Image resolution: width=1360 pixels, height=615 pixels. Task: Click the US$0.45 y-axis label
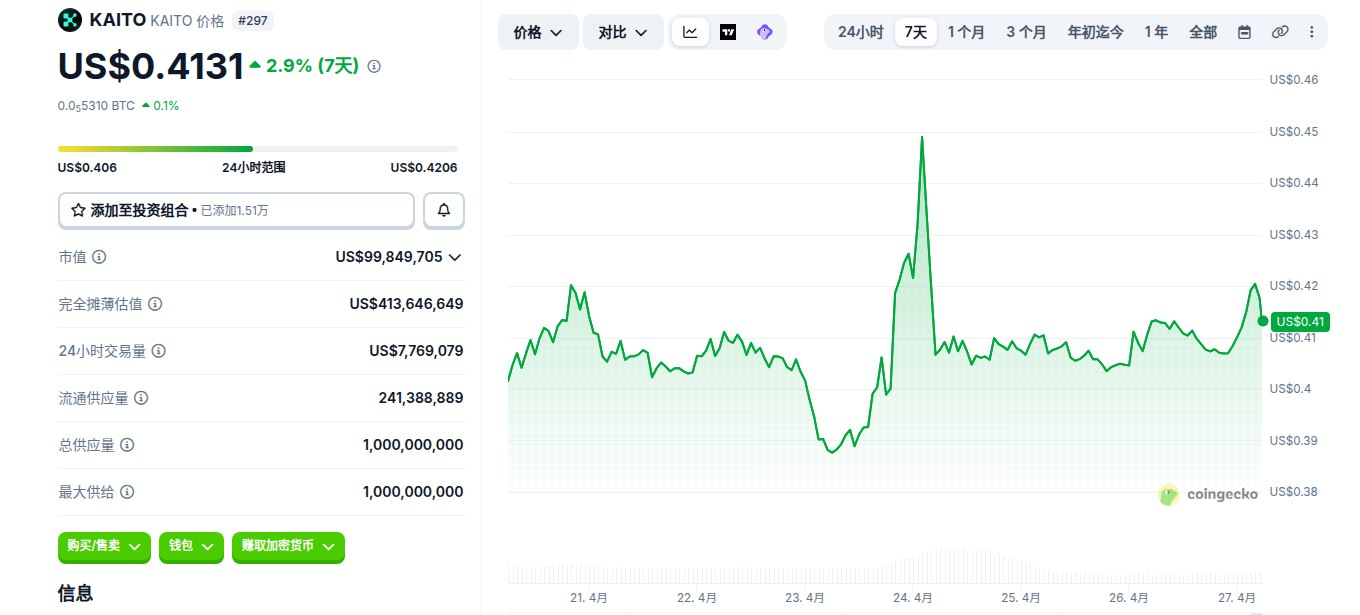(x=1294, y=131)
